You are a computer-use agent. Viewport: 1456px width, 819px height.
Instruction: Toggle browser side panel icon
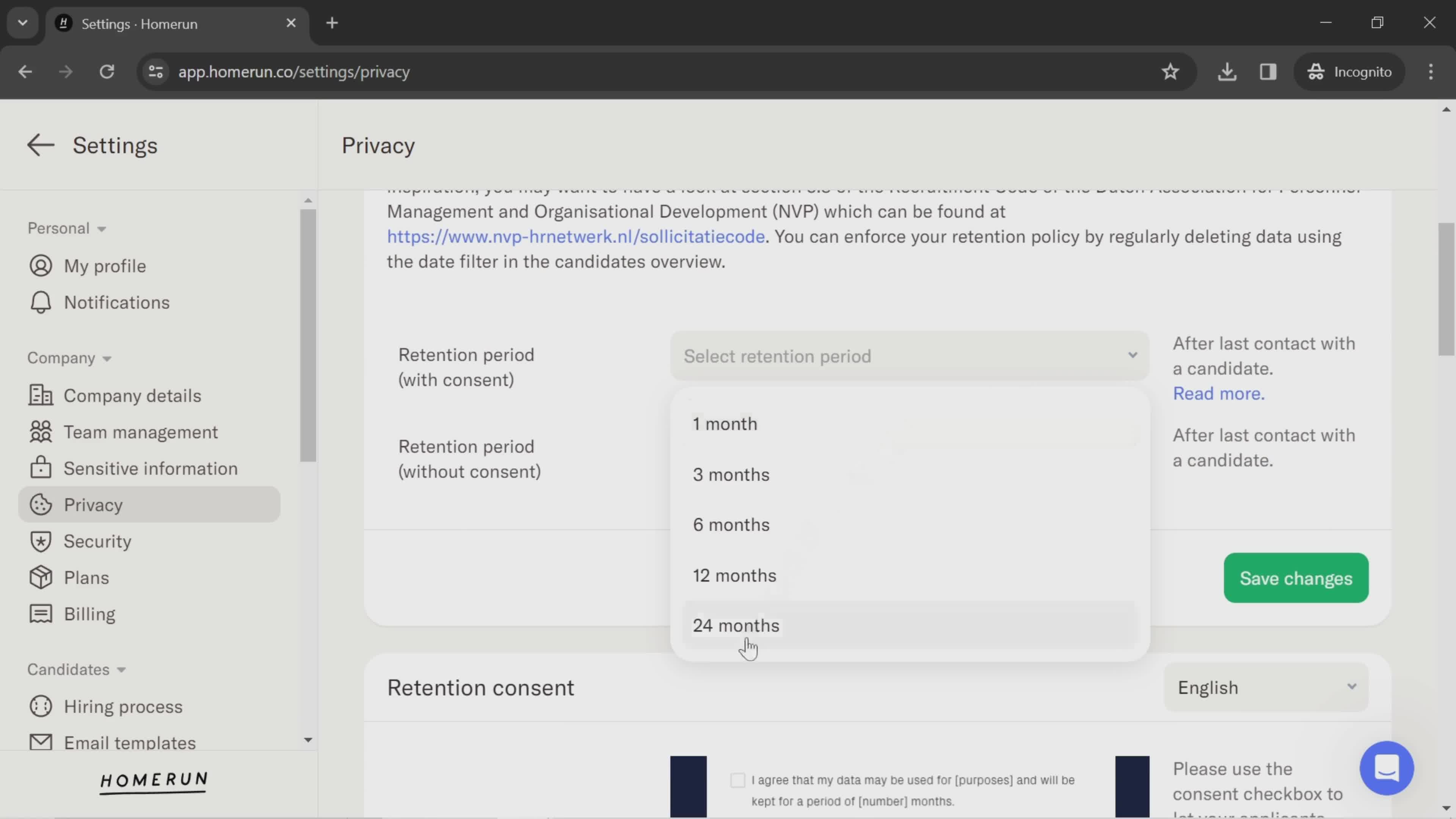(1268, 72)
